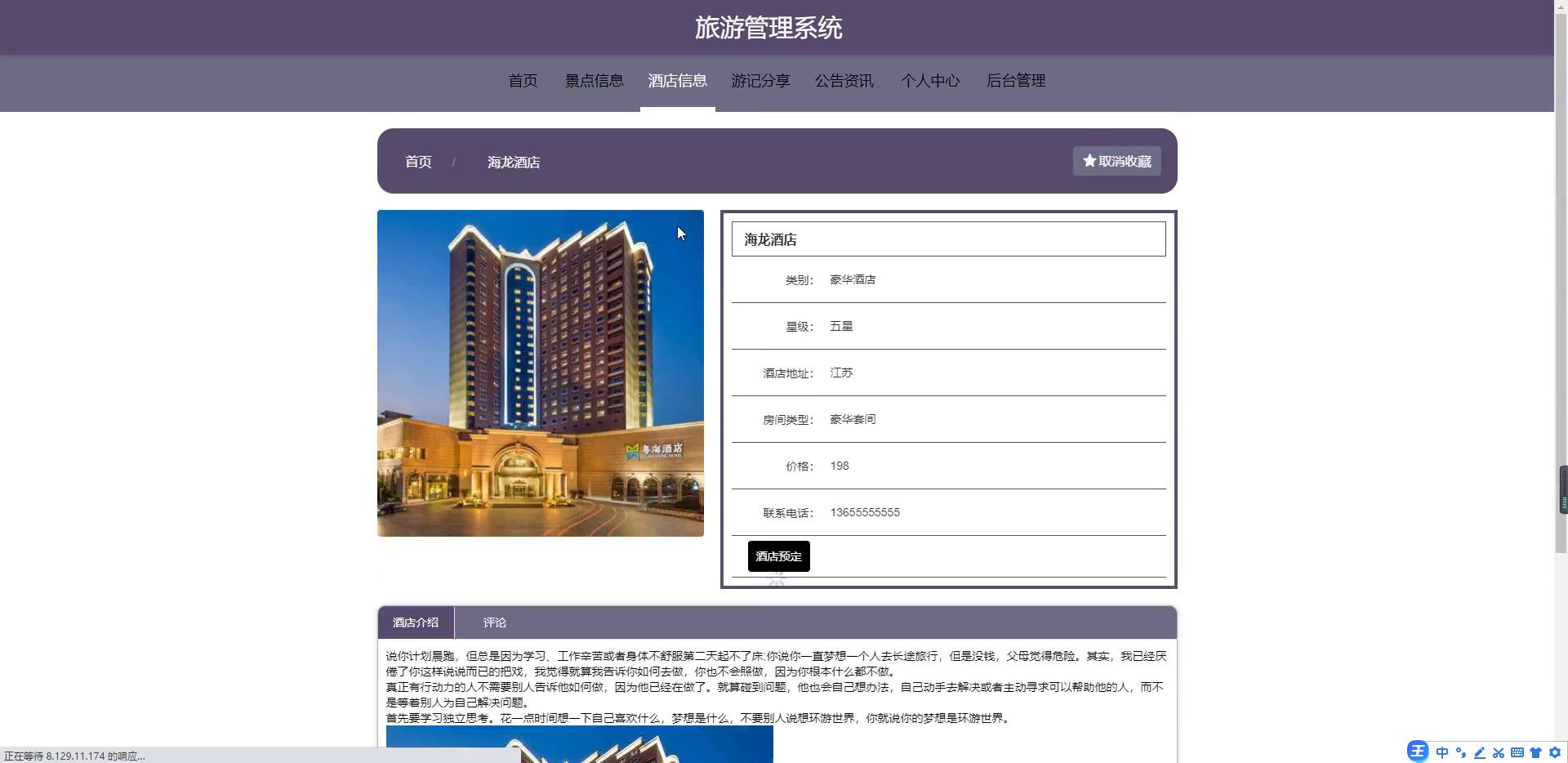Viewport: 1568px width, 763px height.
Task: Click the 首页 breadcrumb link
Action: [418, 162]
